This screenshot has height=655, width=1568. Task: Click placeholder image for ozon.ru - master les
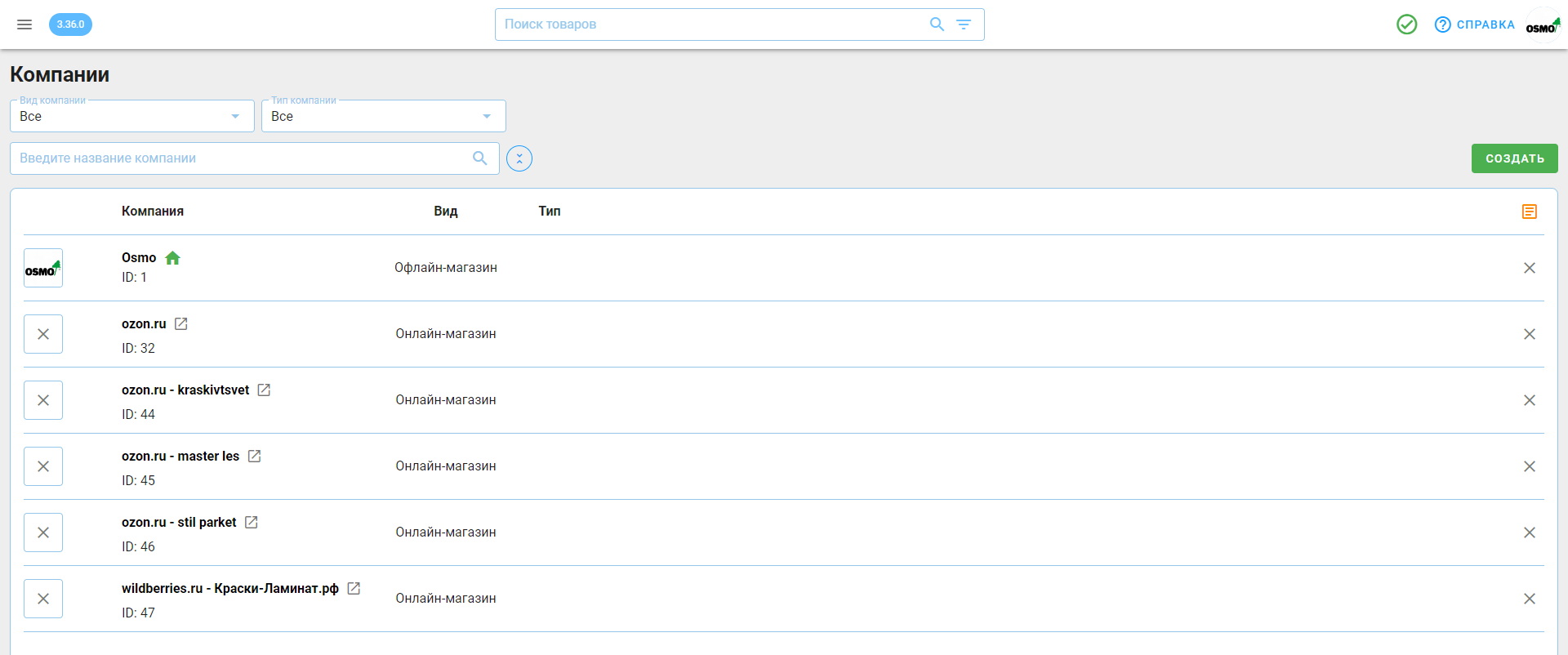tap(43, 466)
